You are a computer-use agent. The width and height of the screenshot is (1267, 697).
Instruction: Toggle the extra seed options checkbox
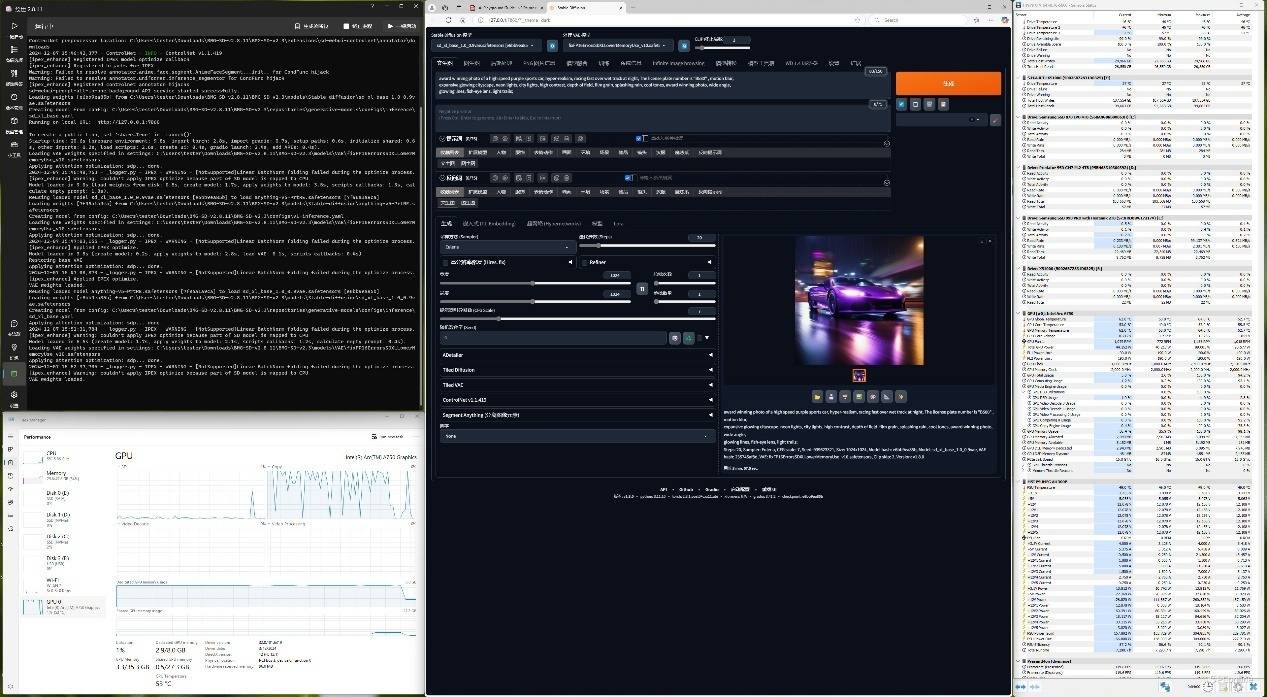pyautogui.click(x=700, y=339)
